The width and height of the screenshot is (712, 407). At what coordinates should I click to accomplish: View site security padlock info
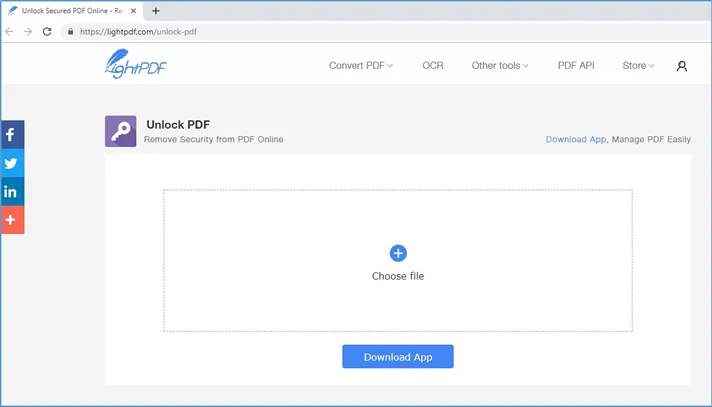(x=70, y=32)
